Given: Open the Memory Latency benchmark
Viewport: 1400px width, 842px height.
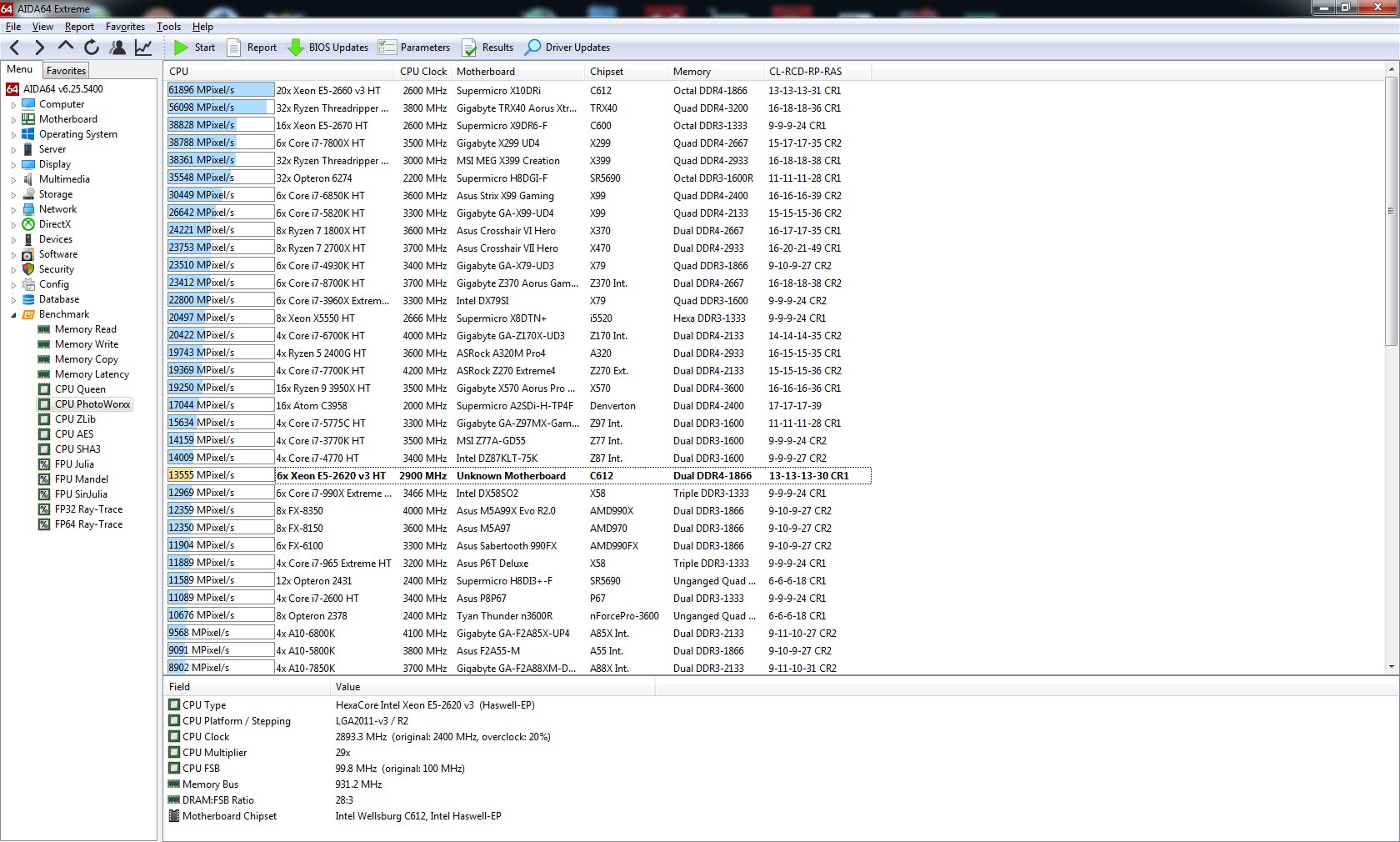Looking at the screenshot, I should [92, 374].
